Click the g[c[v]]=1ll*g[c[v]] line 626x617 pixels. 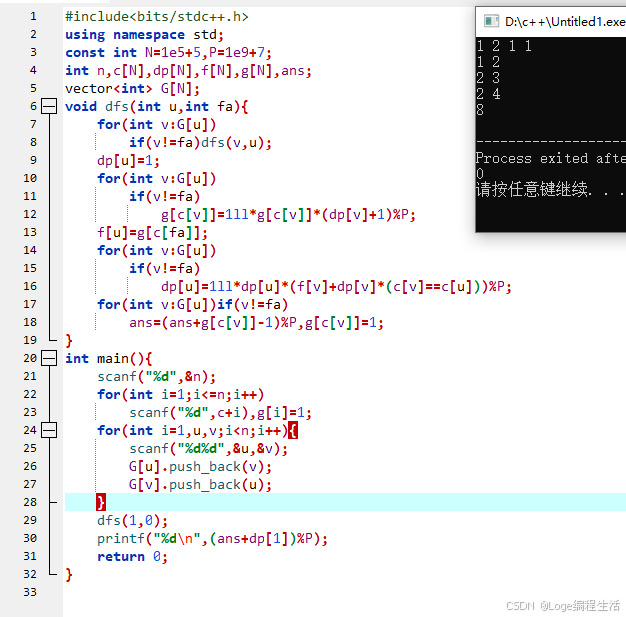coord(288,215)
